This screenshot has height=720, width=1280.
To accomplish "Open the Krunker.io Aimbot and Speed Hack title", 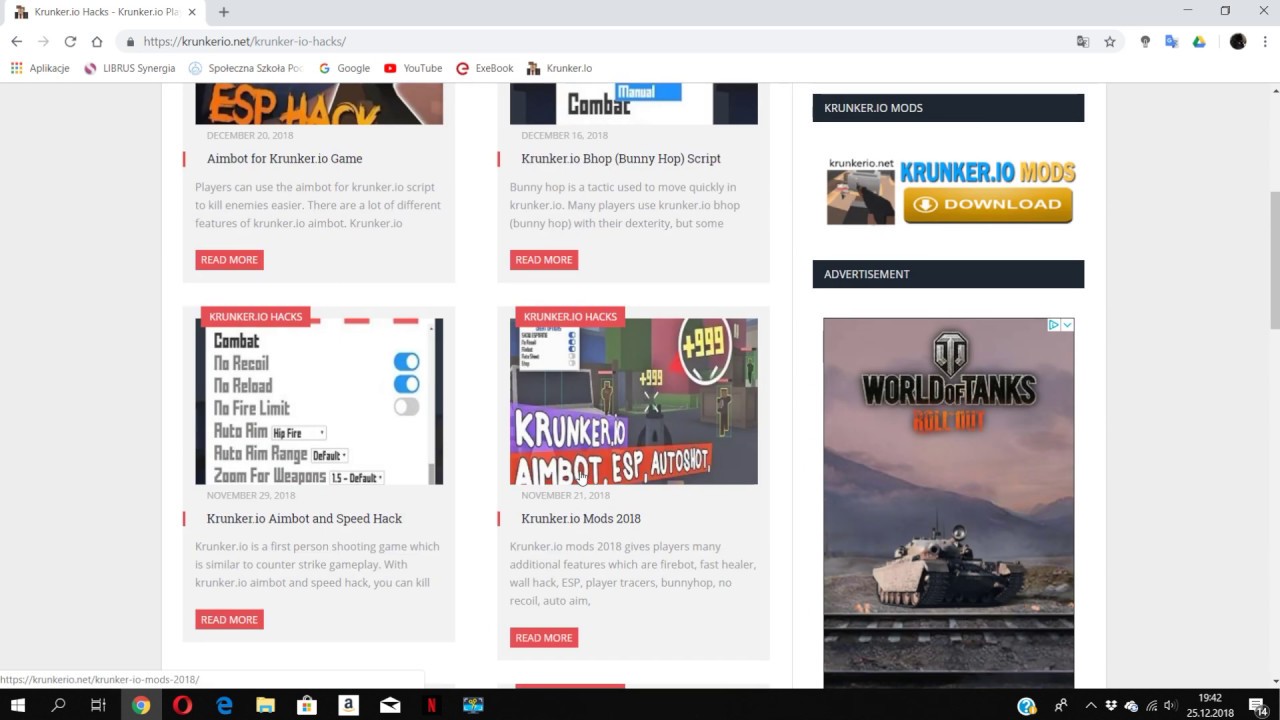I will click(x=304, y=518).
